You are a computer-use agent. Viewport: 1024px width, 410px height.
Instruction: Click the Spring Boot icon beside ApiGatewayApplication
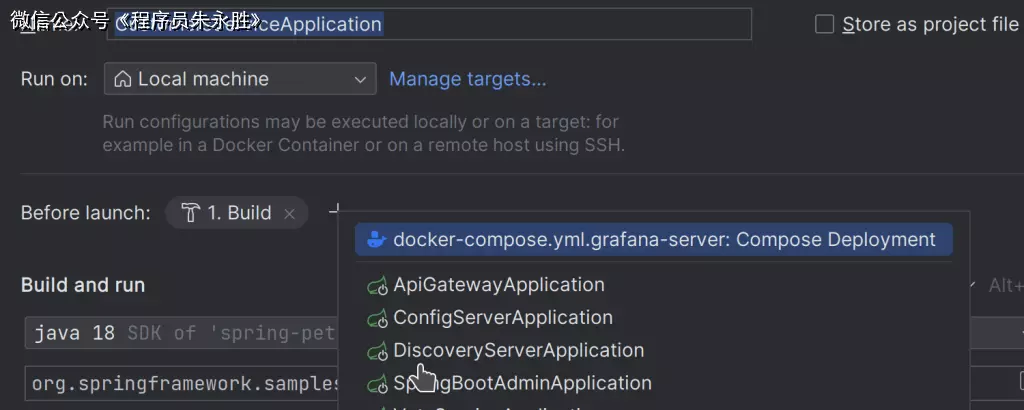[377, 286]
